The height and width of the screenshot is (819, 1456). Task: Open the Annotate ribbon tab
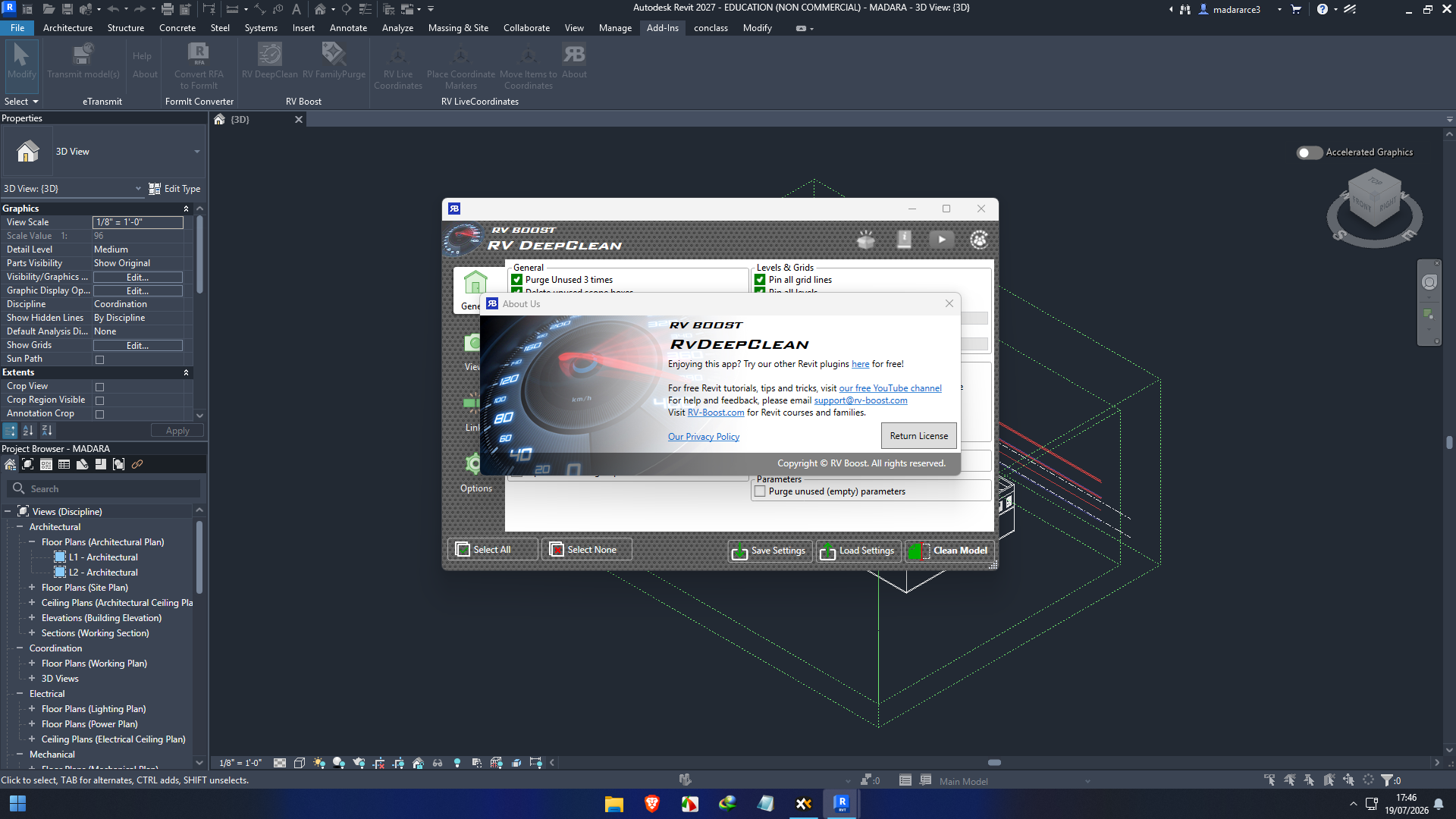(348, 28)
